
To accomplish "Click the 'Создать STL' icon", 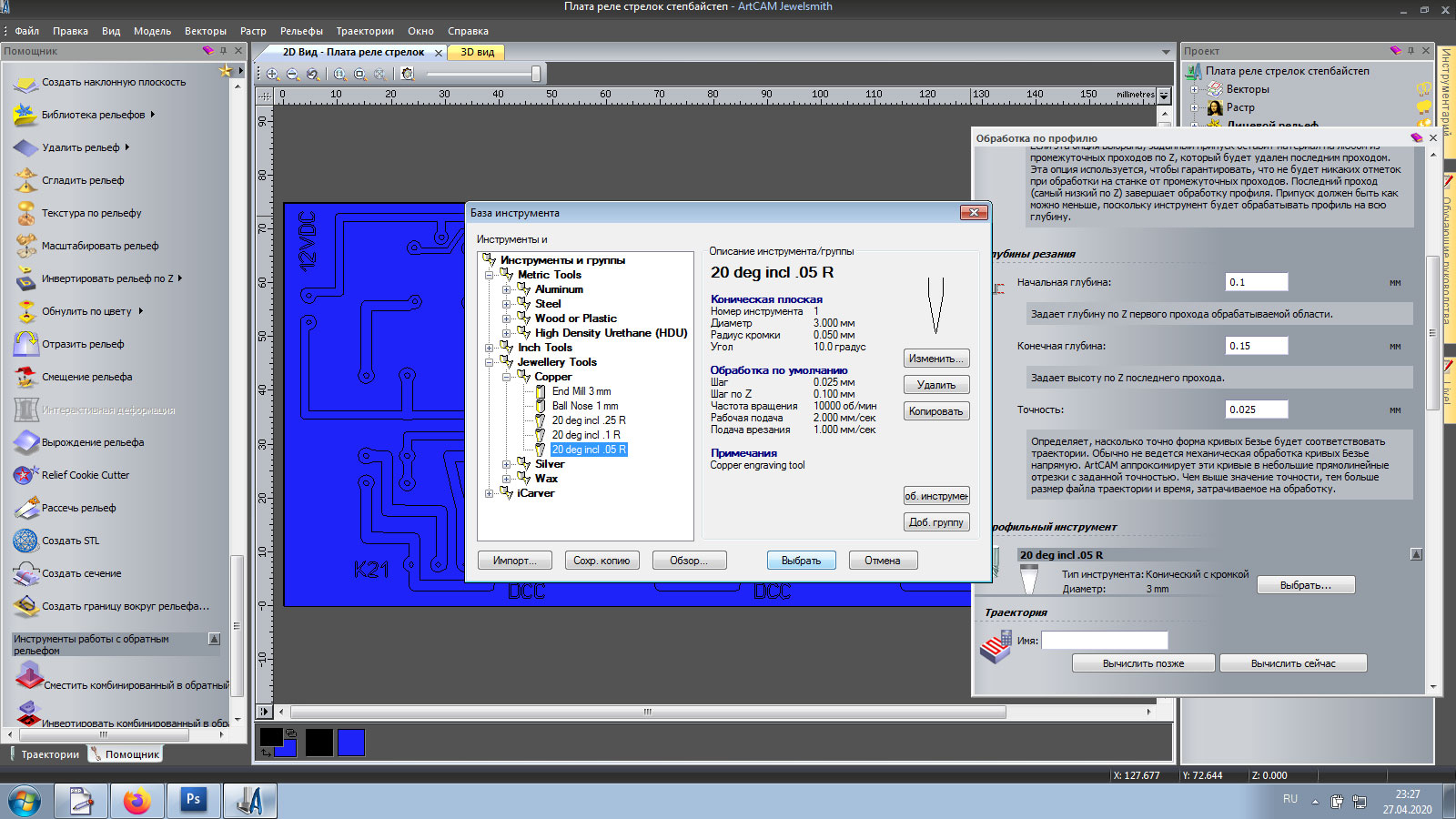I will point(25,541).
